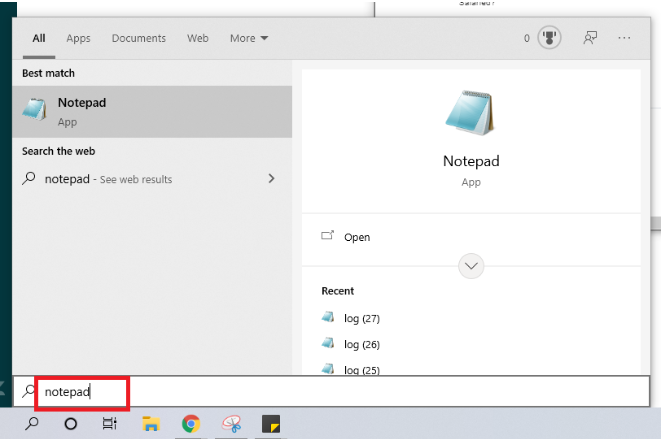The image size is (663, 439).
Task: Click the Notepad title in preview pane
Action: coord(471,161)
